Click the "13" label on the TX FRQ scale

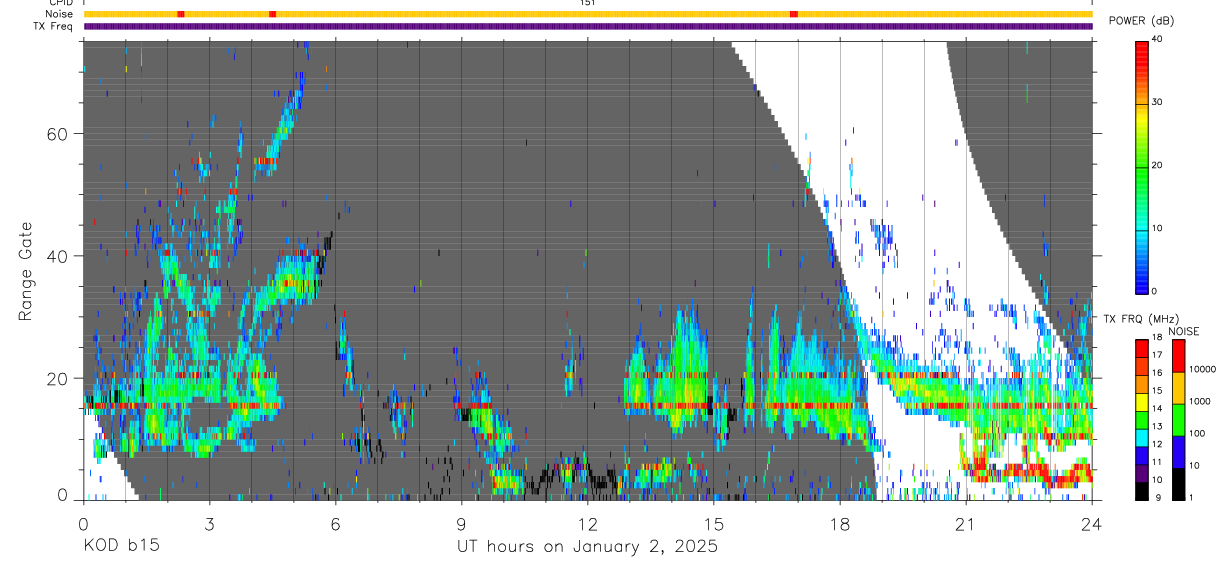point(1157,426)
